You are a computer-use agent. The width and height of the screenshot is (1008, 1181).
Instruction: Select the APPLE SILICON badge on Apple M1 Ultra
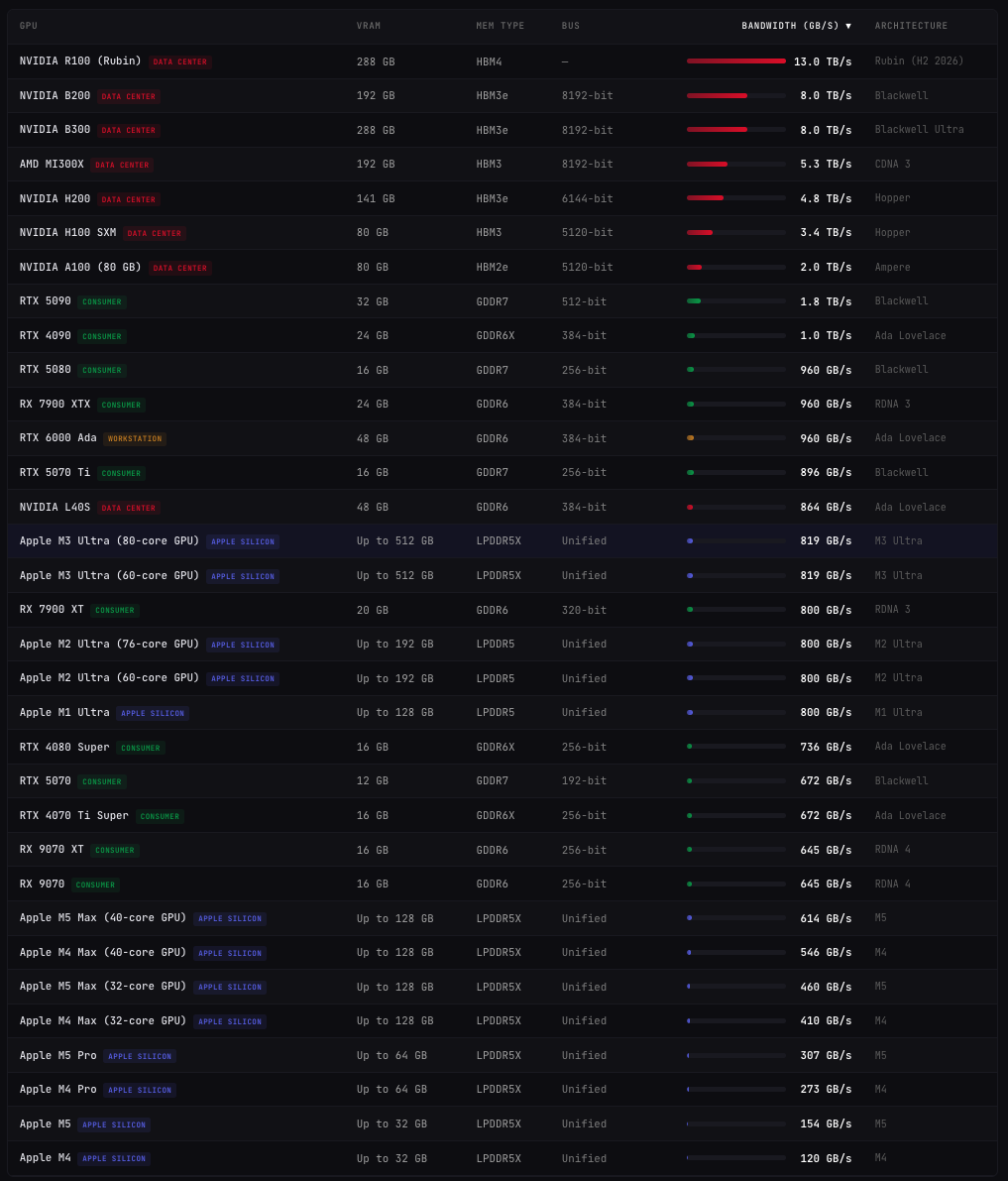[153, 713]
